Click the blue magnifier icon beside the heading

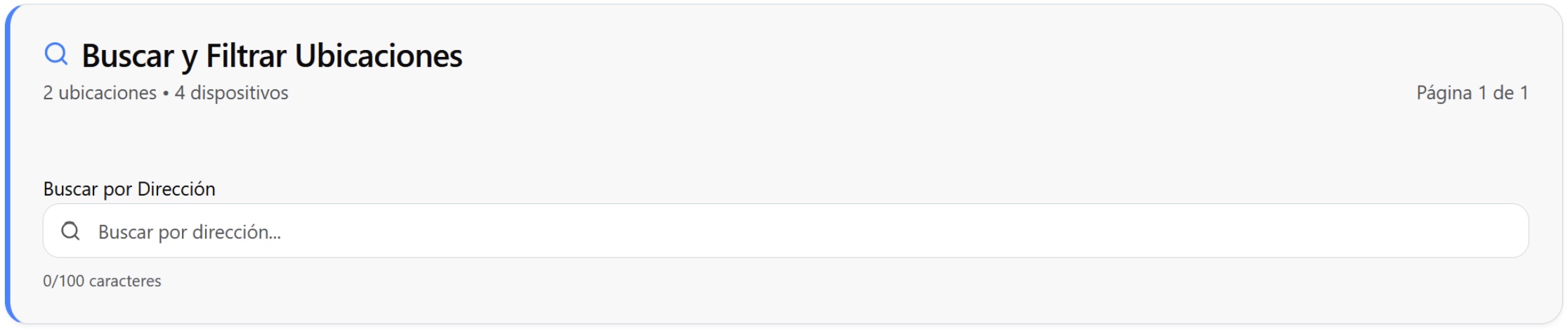(x=55, y=54)
